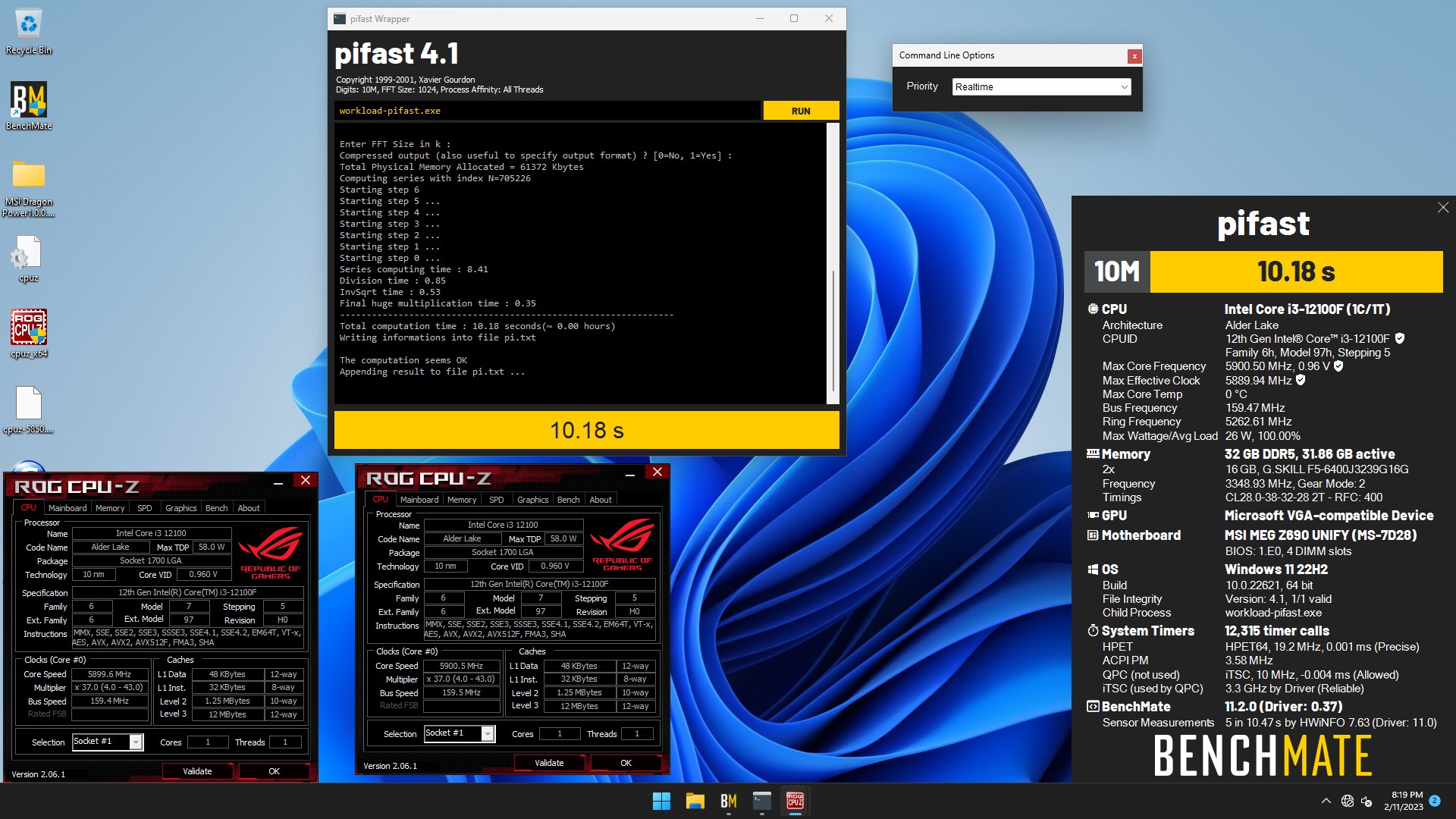Open the Recycle Bin desktop icon

(x=29, y=32)
